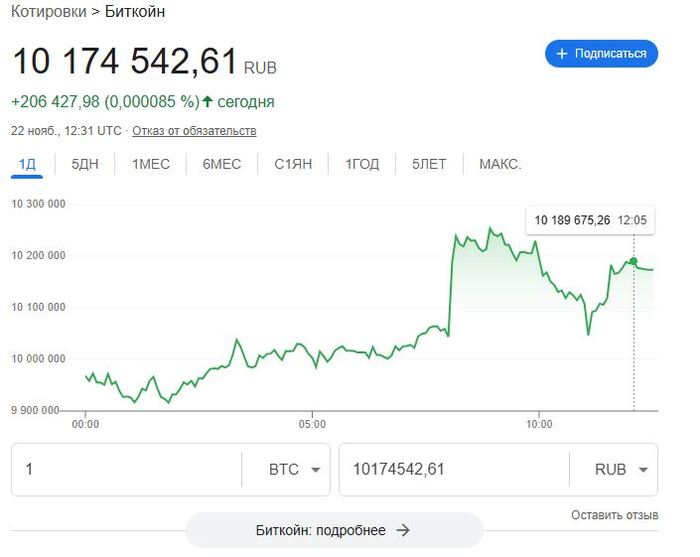Open the Отказ от обязательств link

click(x=194, y=131)
